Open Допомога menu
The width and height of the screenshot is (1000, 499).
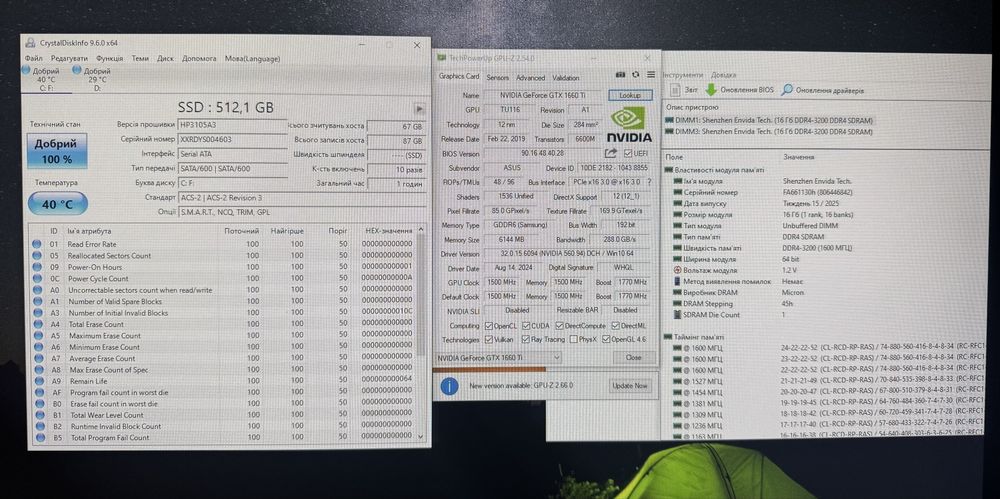pos(199,58)
